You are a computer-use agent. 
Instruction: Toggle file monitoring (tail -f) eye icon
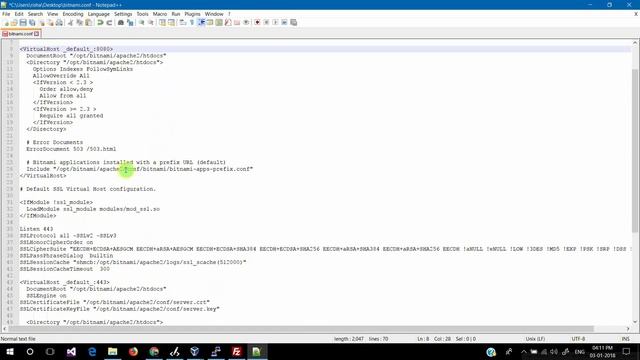[x=246, y=22]
